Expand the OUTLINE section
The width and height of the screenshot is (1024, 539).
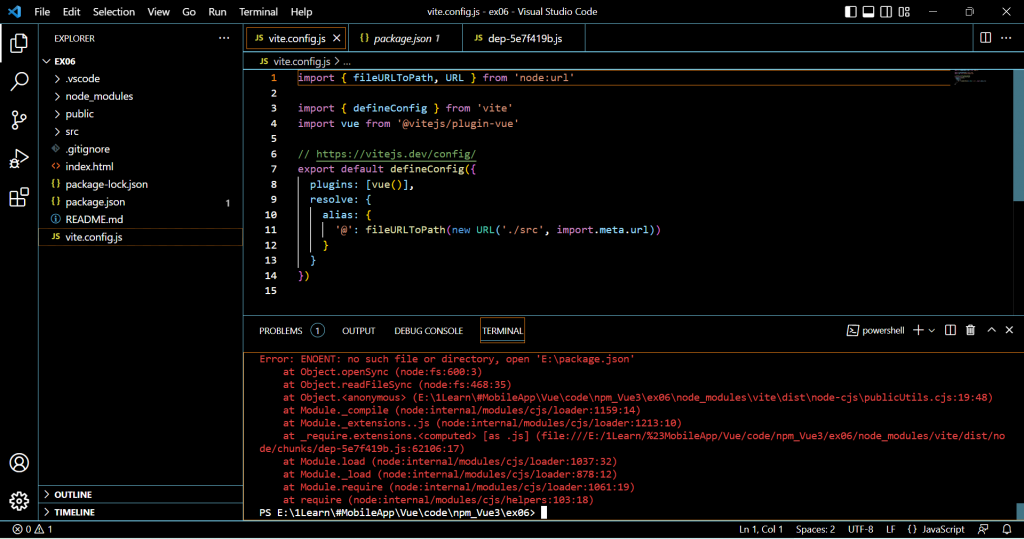tap(73, 494)
